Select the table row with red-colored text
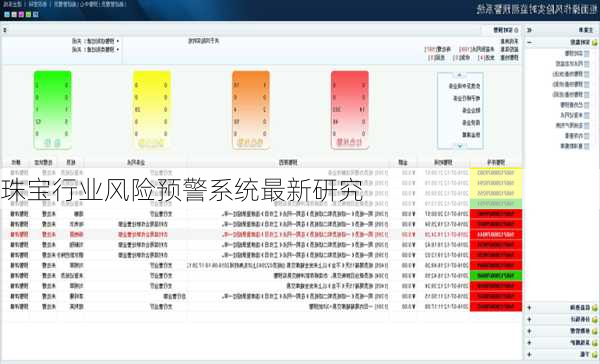 (x=262, y=235)
